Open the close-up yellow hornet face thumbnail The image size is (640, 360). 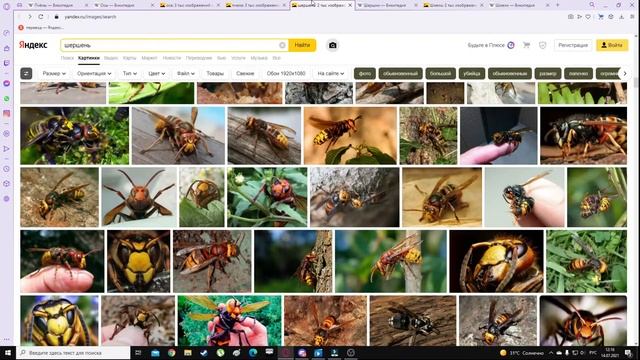pos(138,261)
